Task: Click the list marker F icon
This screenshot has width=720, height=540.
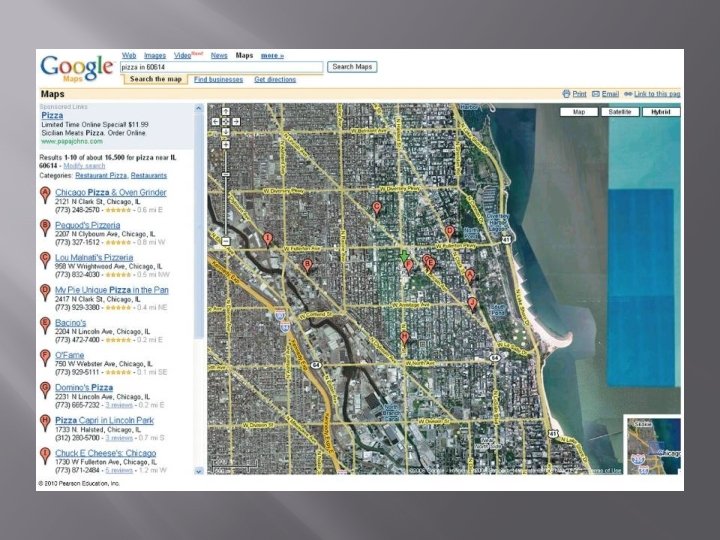Action: pyautogui.click(x=45, y=358)
